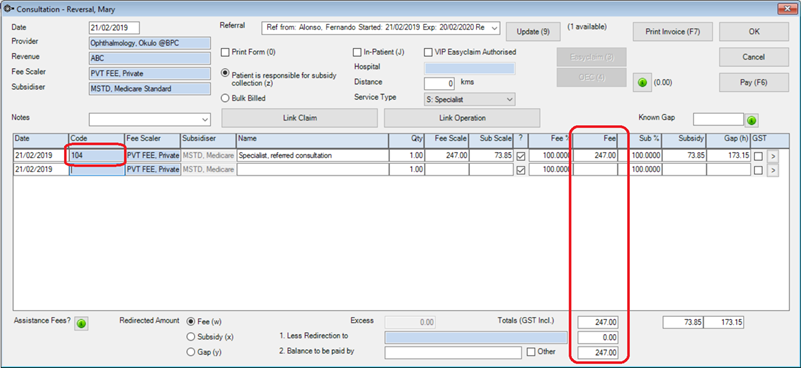Screen dimensions: 801x368
Task: Tick the Print Form (0) checkbox
Action: tap(225, 52)
